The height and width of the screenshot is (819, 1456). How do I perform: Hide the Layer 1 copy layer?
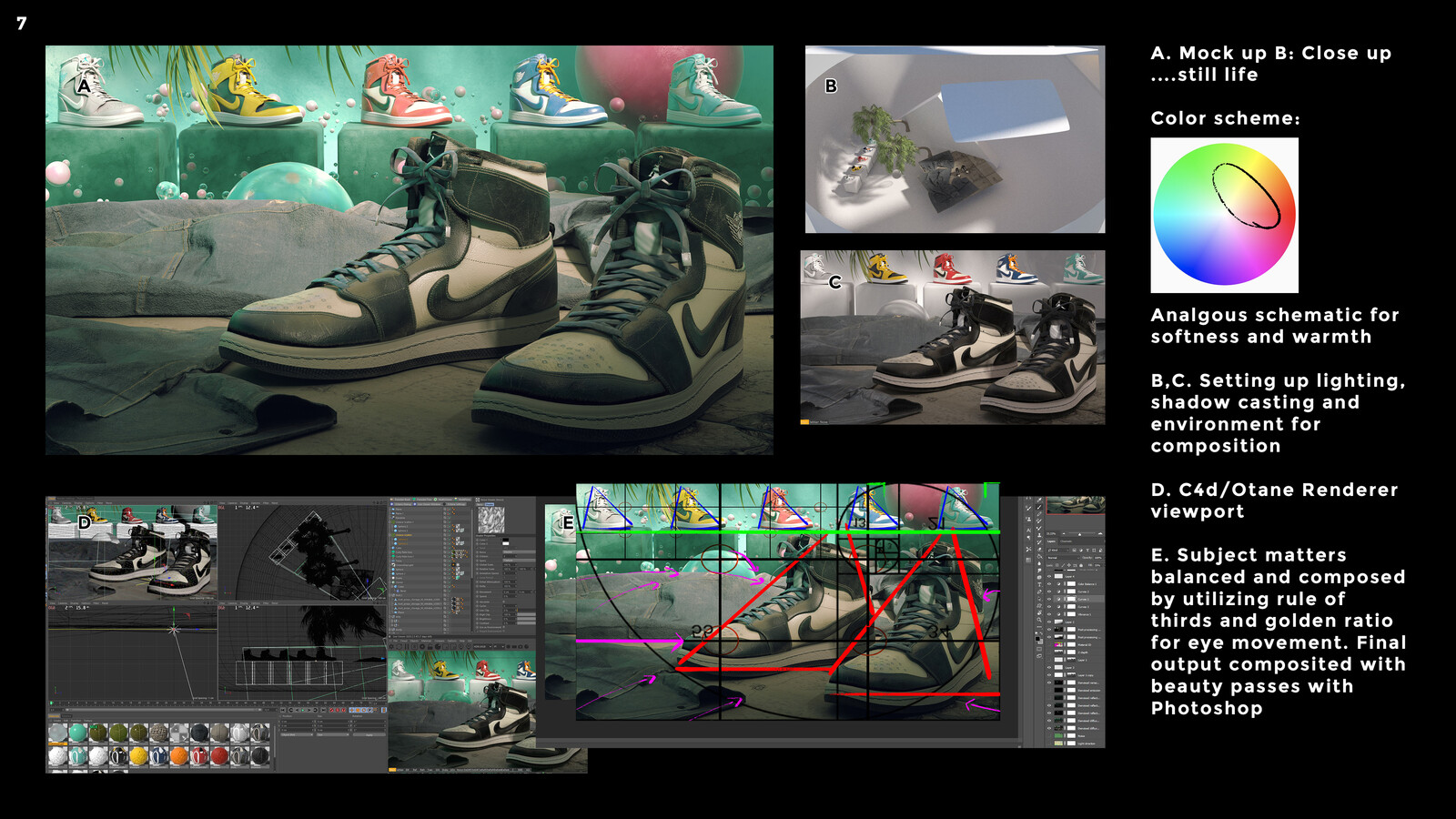(1048, 675)
